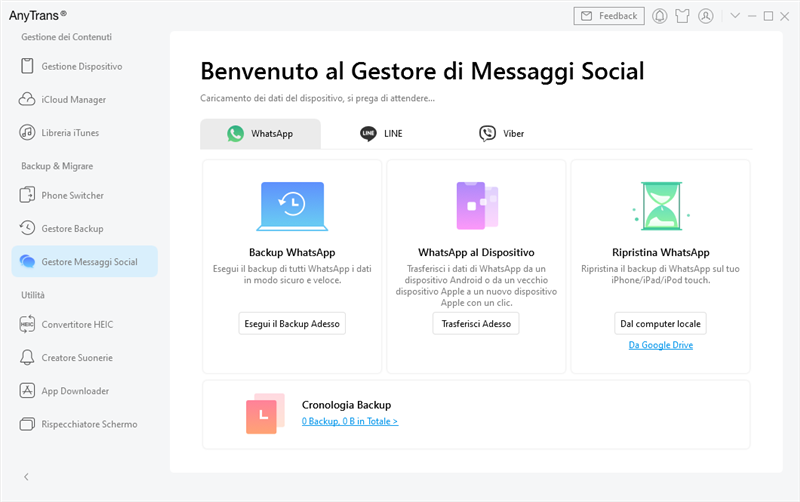The width and height of the screenshot is (800, 502).
Task: Click the Cronologia Backup heading
Action: (x=346, y=405)
